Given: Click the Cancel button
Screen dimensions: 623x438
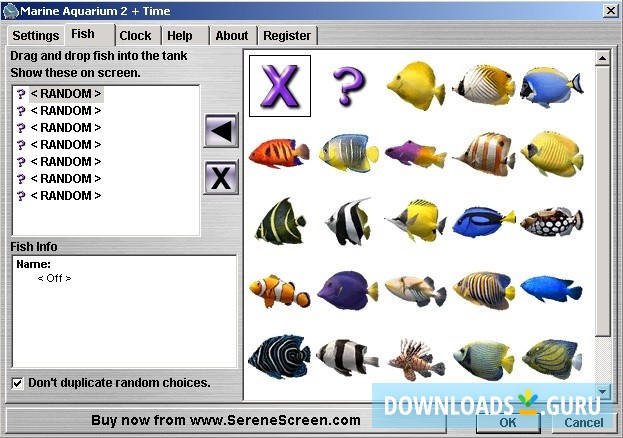Looking at the screenshot, I should click(584, 422).
